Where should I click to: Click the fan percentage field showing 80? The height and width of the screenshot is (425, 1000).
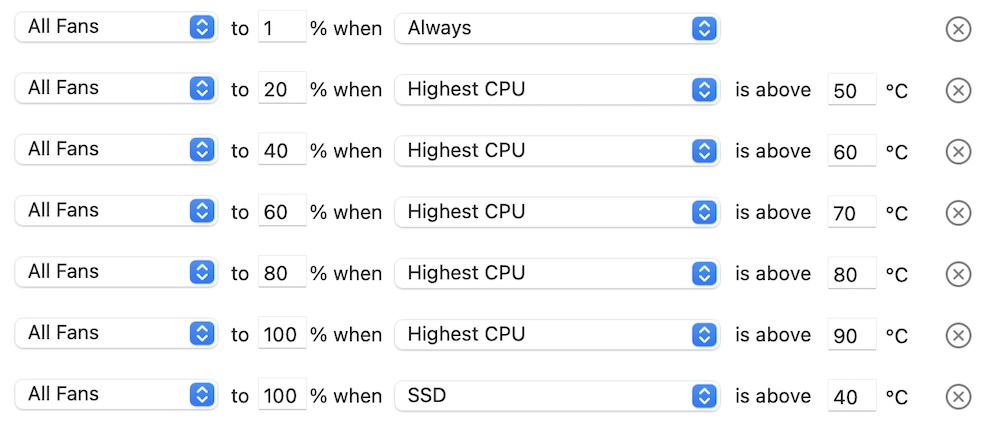point(281,274)
